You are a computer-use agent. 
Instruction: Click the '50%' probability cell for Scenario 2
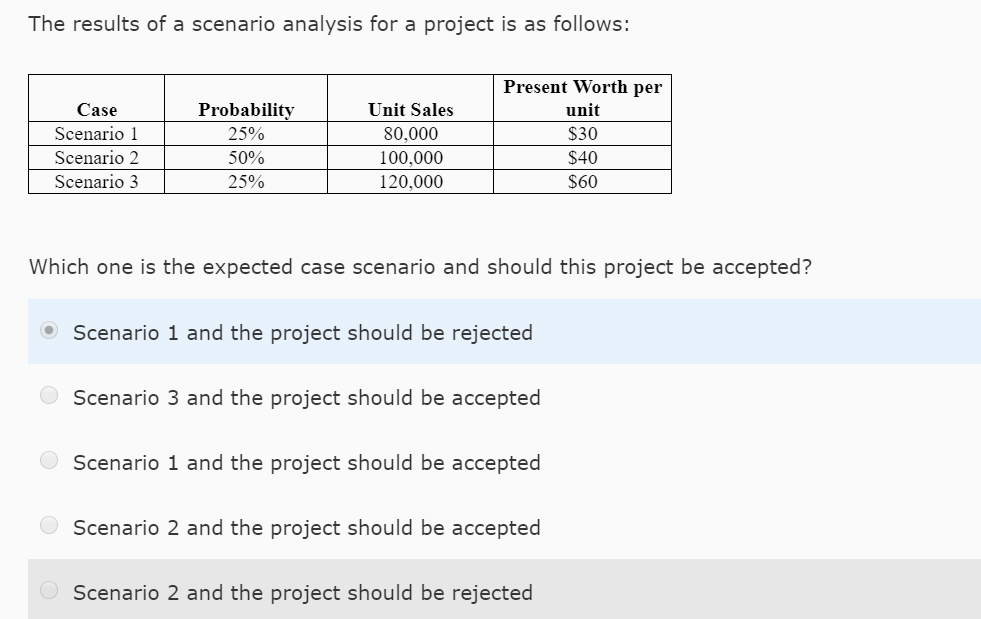coord(245,157)
